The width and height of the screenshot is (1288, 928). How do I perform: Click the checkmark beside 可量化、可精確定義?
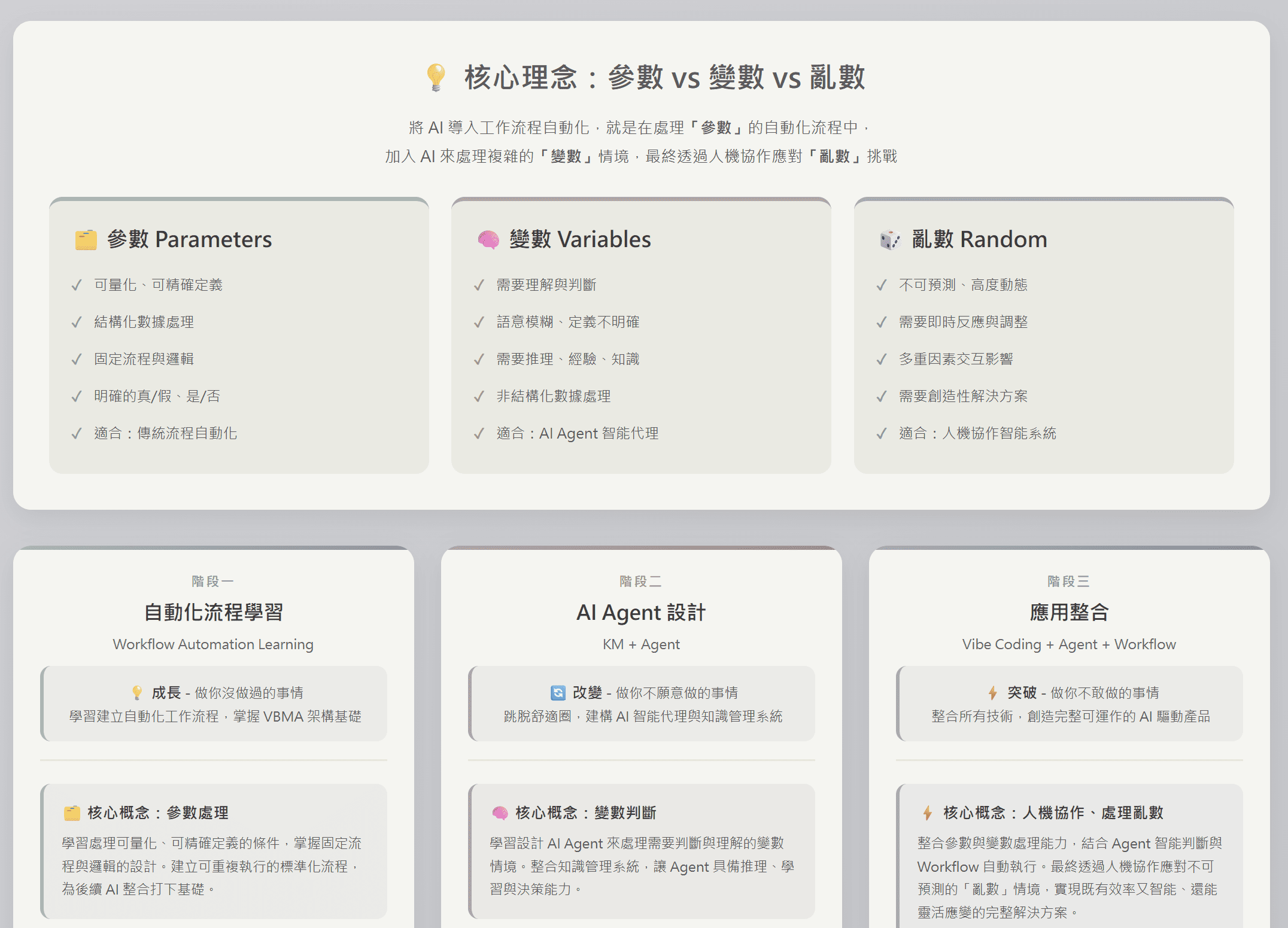(77, 285)
